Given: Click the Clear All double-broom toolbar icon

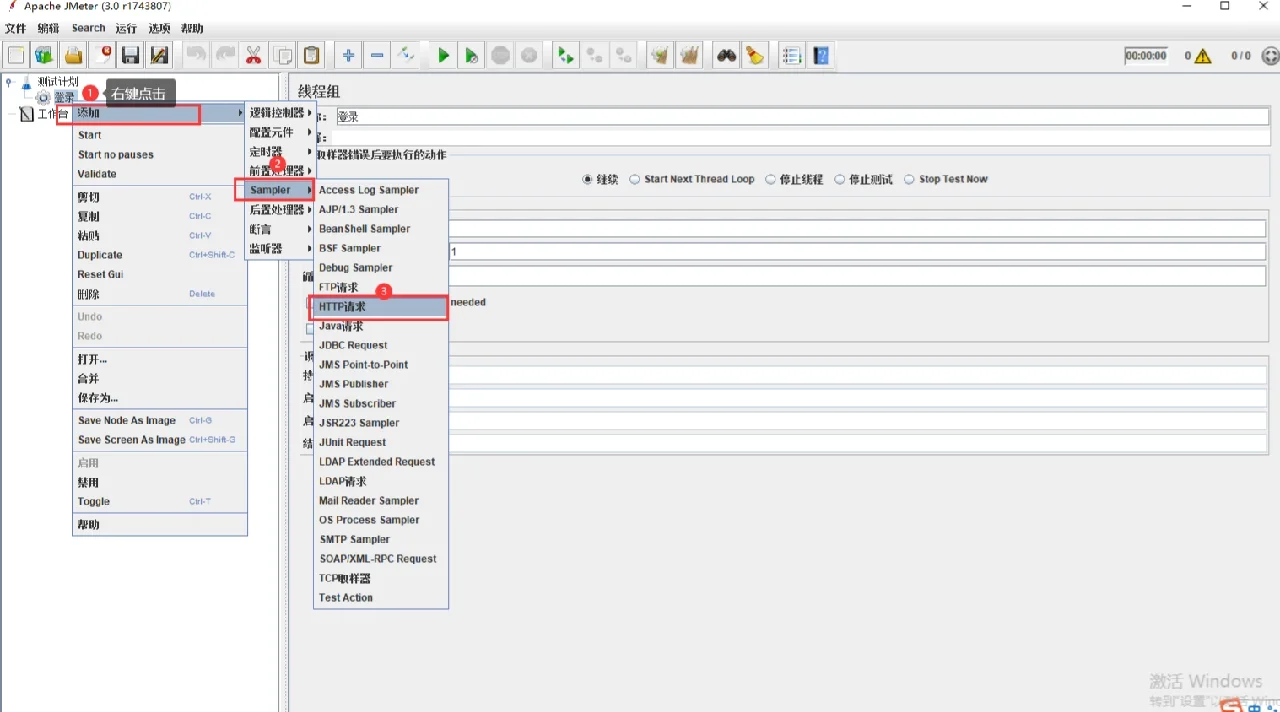Looking at the screenshot, I should click(689, 55).
